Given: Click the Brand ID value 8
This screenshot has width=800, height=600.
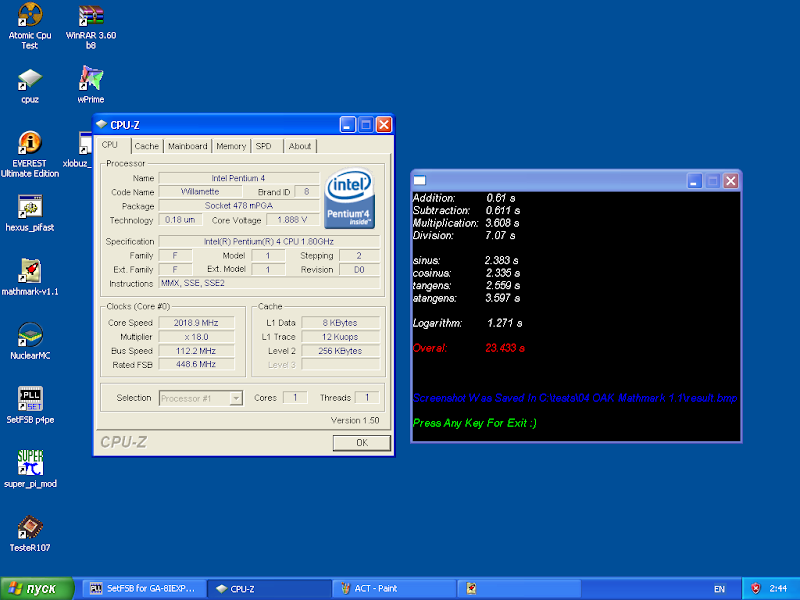Looking at the screenshot, I should tap(307, 192).
